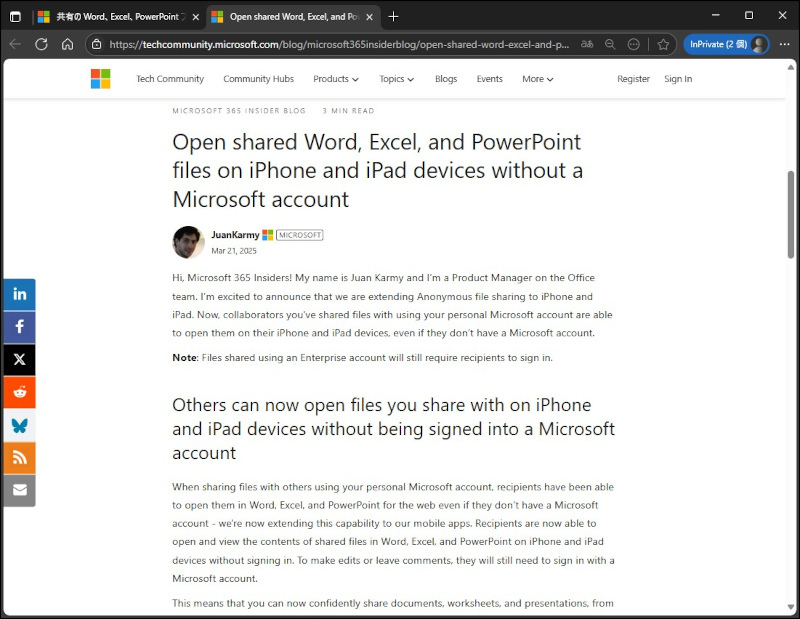
Task: Click the scrollbar down arrow
Action: coord(791,607)
